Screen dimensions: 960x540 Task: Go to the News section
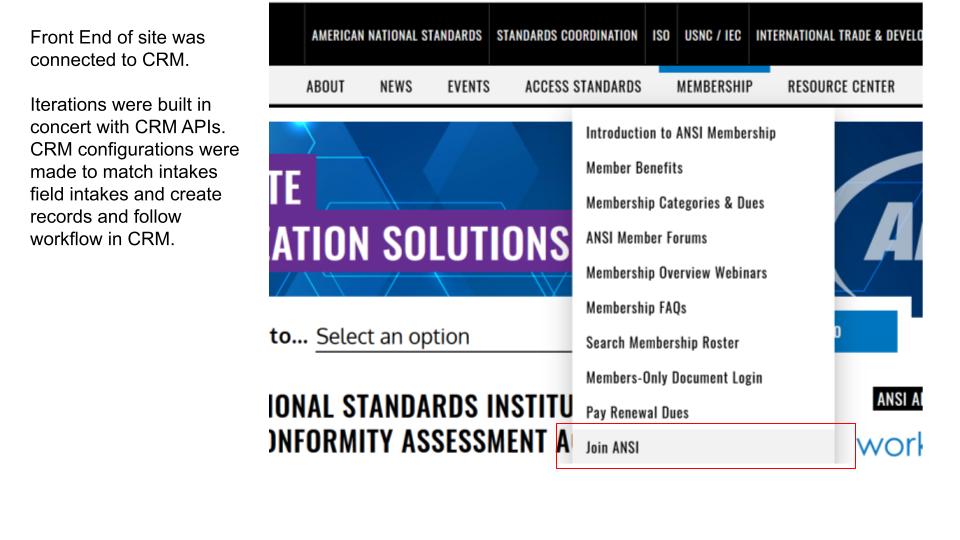tap(396, 87)
